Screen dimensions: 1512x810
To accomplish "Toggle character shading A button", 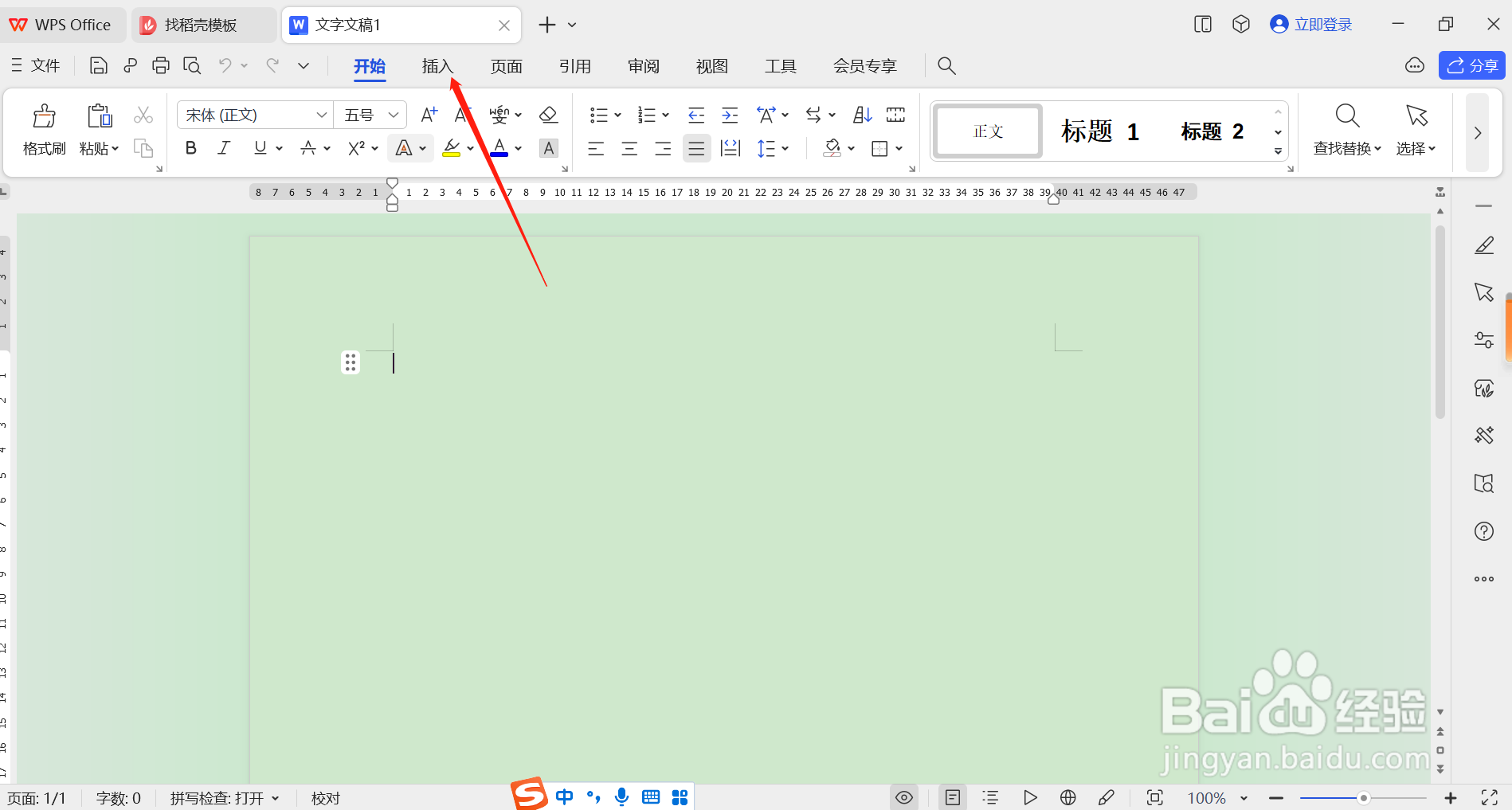I will point(549,148).
